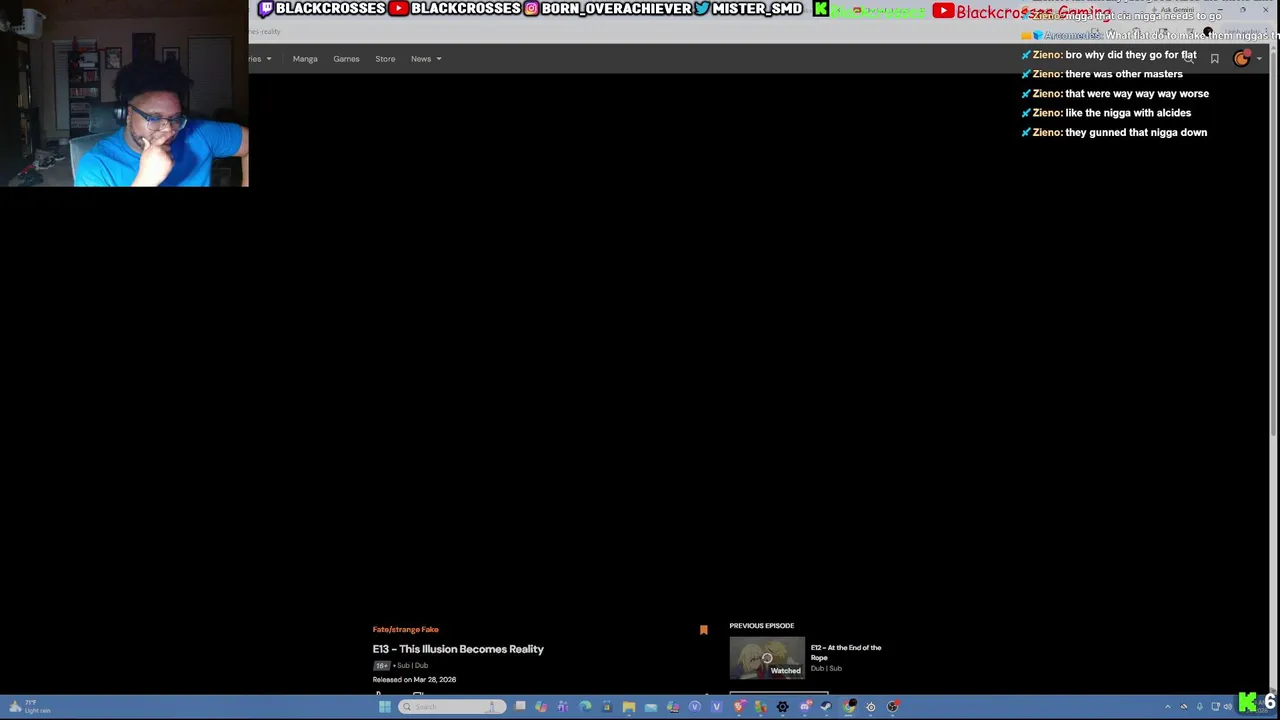Open the Microsoft Store taskbar icon

point(607,707)
